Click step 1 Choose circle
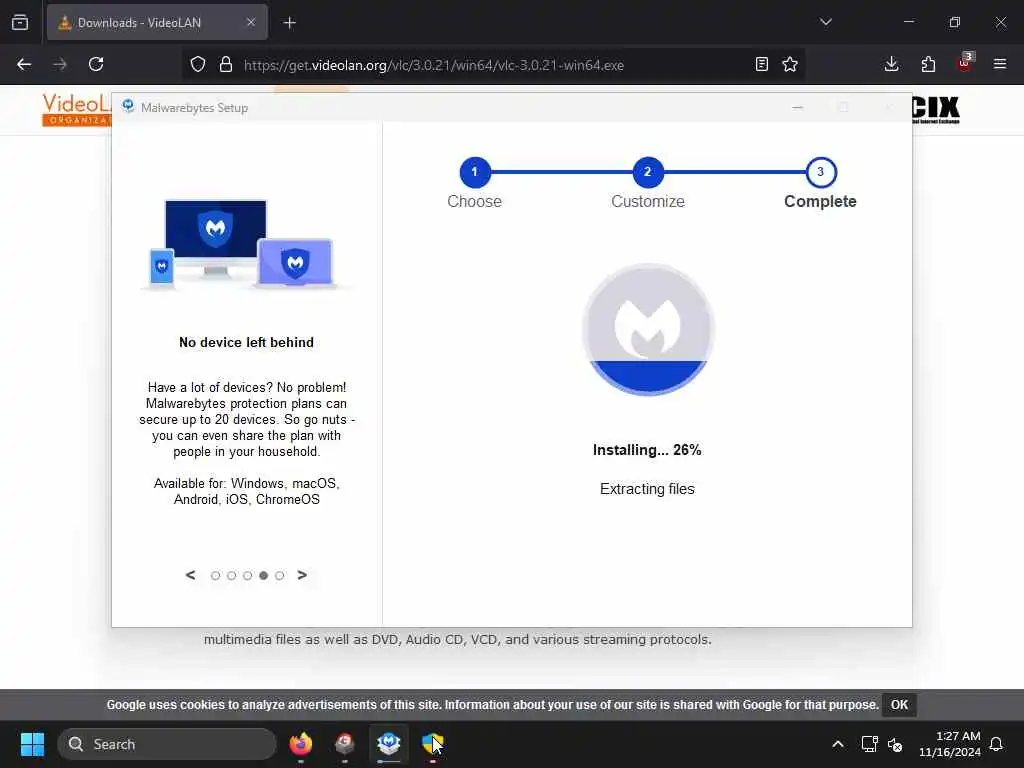The height and width of the screenshot is (768, 1024). [x=475, y=172]
